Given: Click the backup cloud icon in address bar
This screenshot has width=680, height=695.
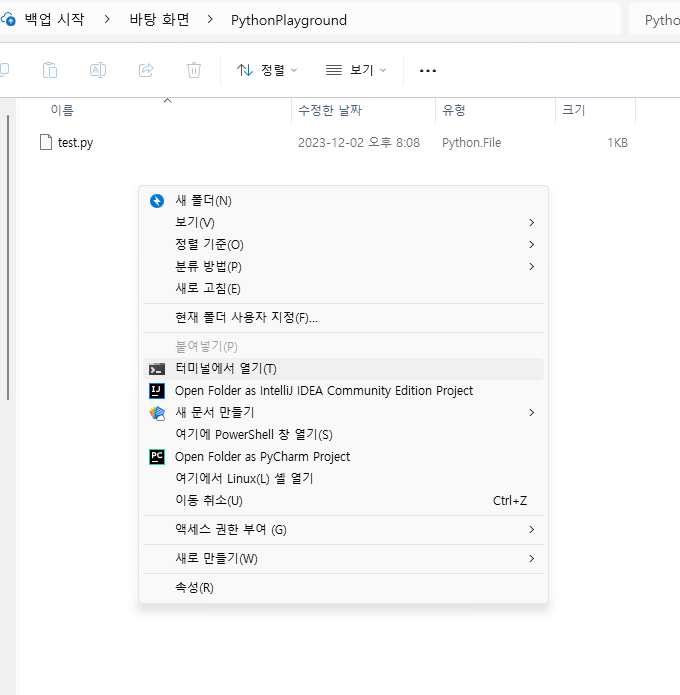Looking at the screenshot, I should coord(8,20).
